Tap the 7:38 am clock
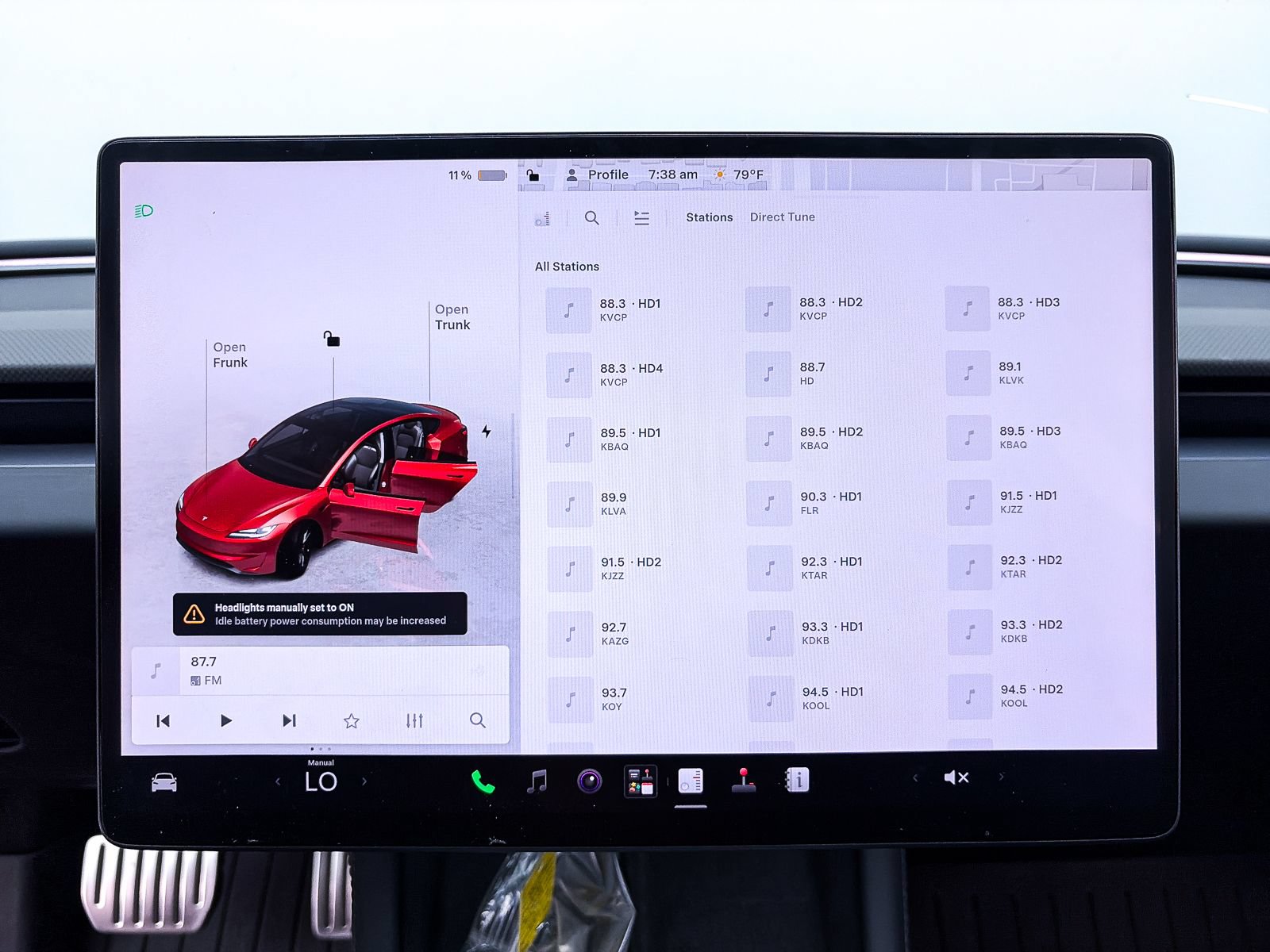Image resolution: width=1270 pixels, height=952 pixels. (x=672, y=175)
